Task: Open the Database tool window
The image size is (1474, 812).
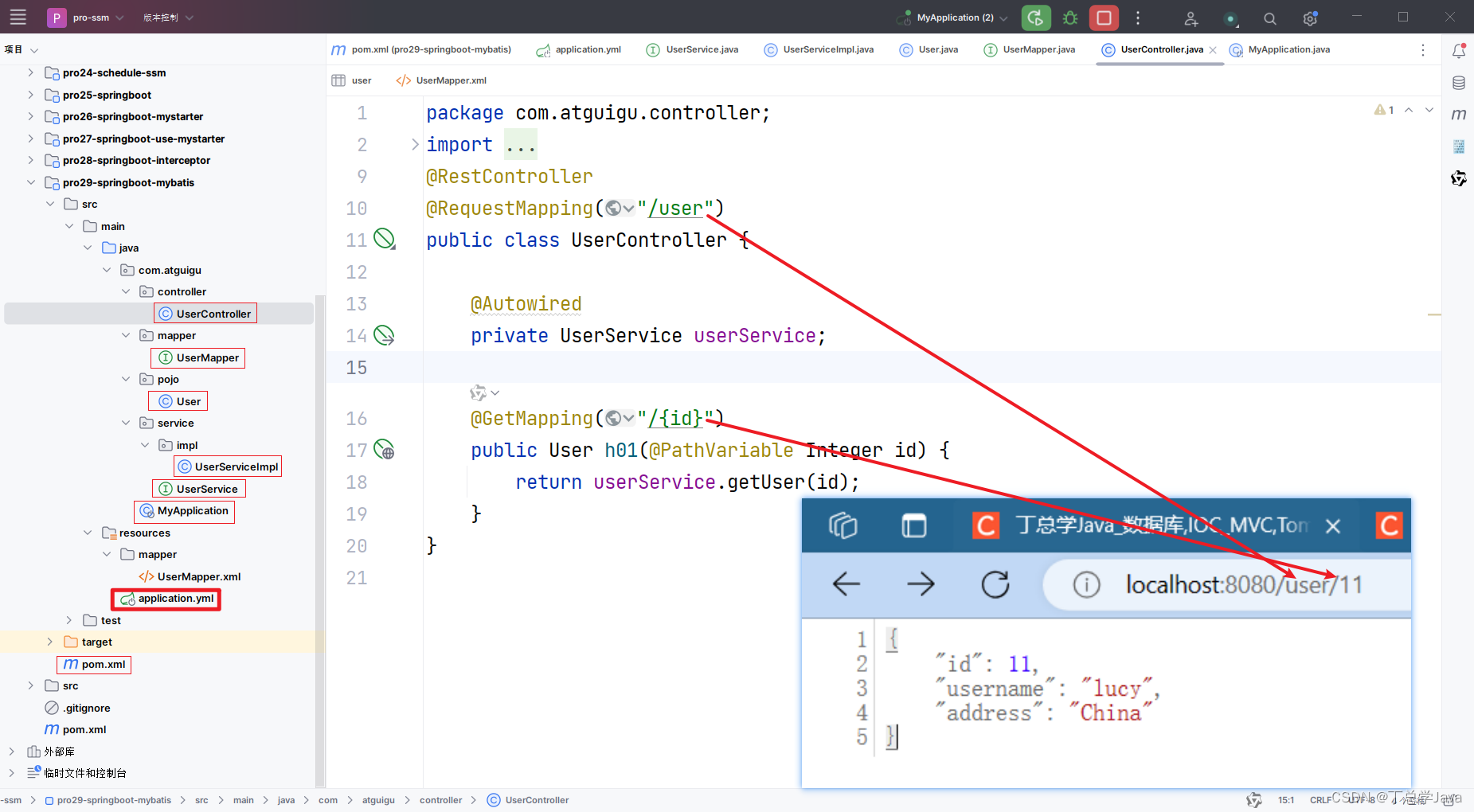Action: [x=1459, y=82]
